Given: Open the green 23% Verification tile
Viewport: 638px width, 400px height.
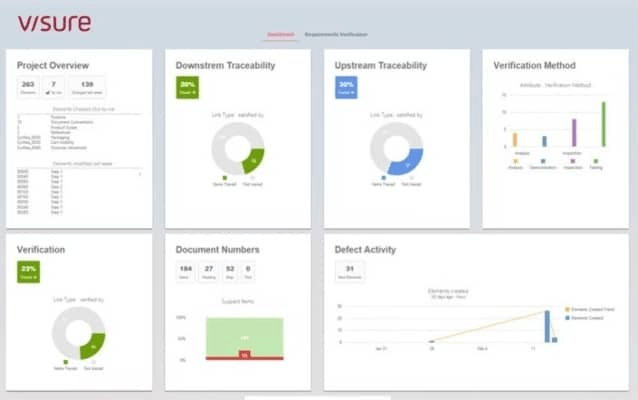Looking at the screenshot, I should click(x=28, y=272).
